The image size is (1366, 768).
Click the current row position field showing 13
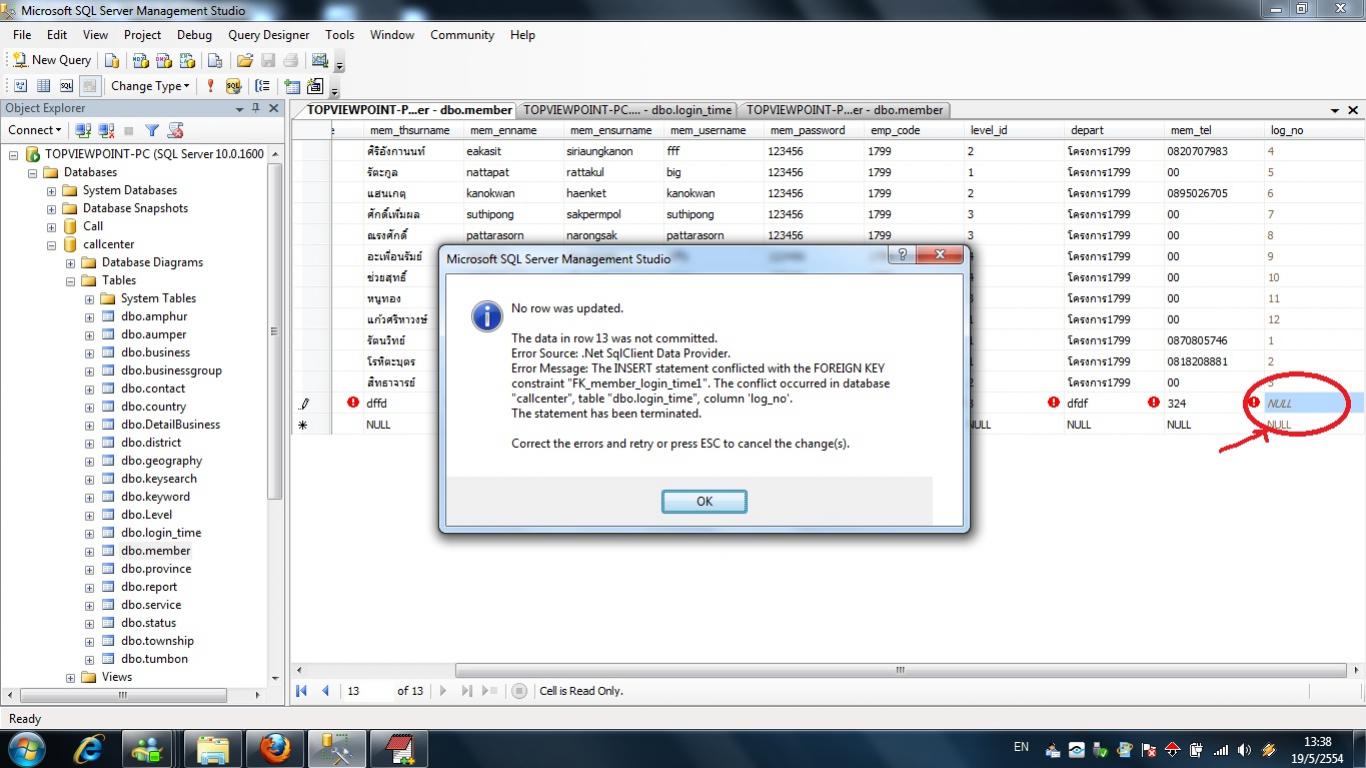pyautogui.click(x=367, y=691)
